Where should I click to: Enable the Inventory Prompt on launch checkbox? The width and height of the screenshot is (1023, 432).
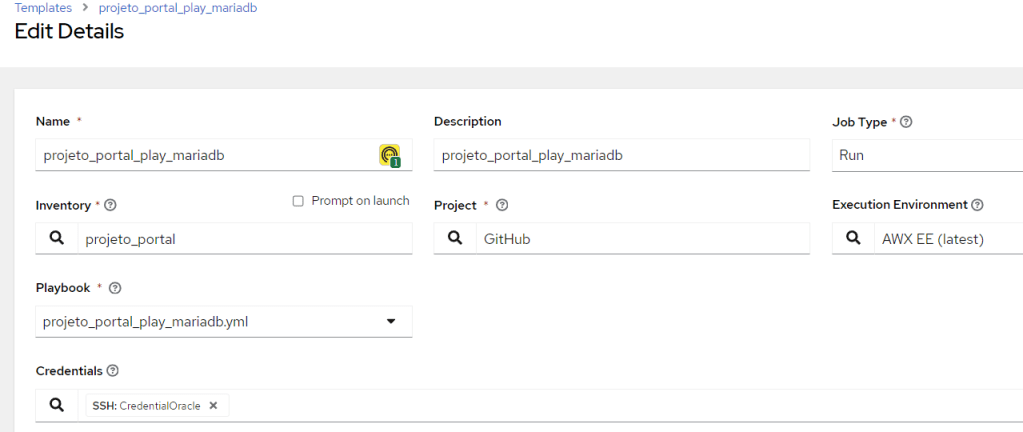298,201
